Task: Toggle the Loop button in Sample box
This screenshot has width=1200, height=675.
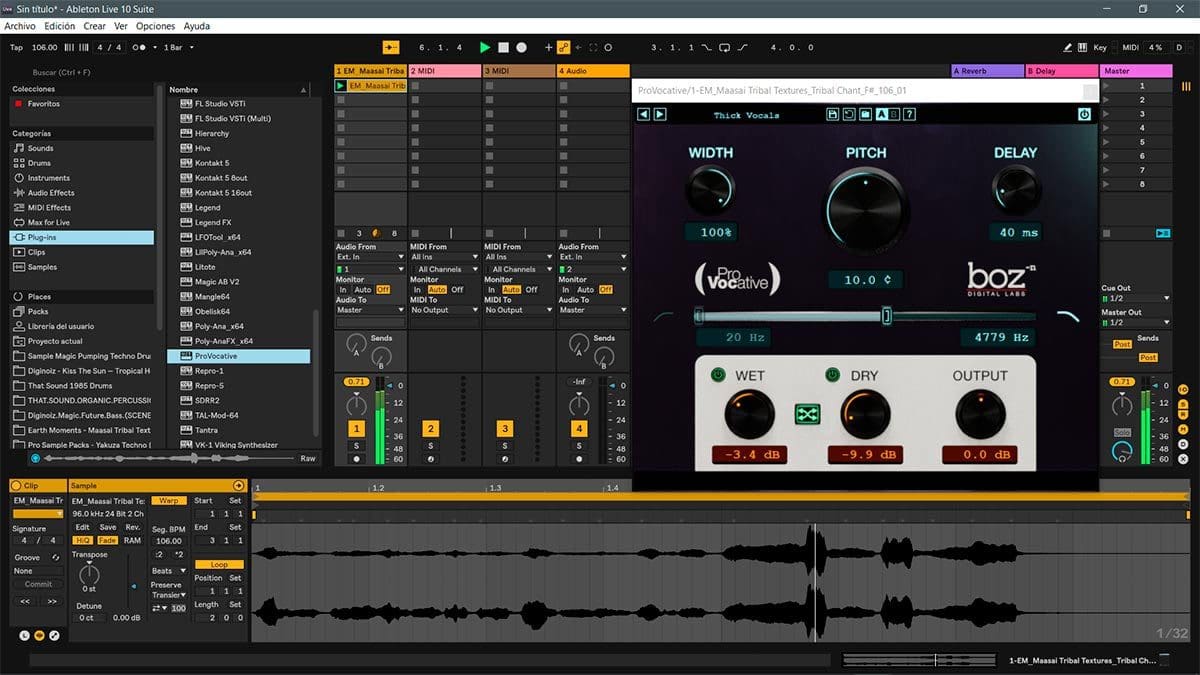Action: (x=219, y=565)
